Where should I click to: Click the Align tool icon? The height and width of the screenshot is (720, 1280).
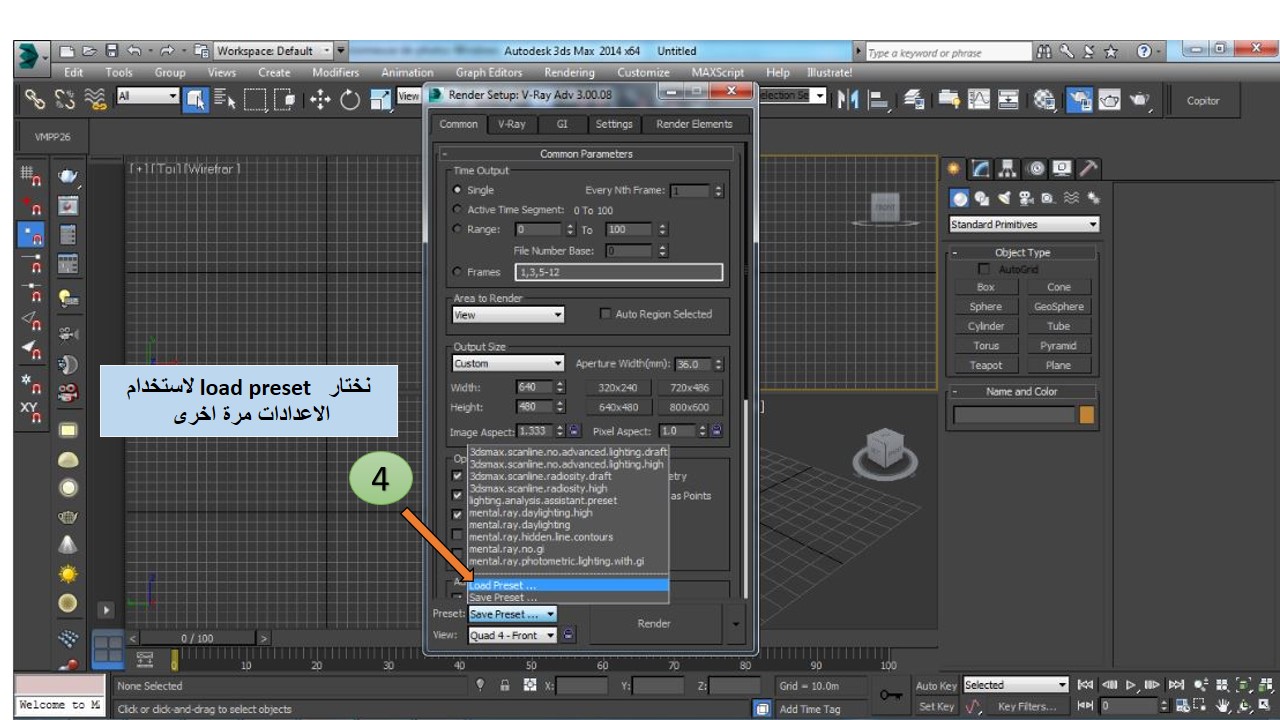881,98
